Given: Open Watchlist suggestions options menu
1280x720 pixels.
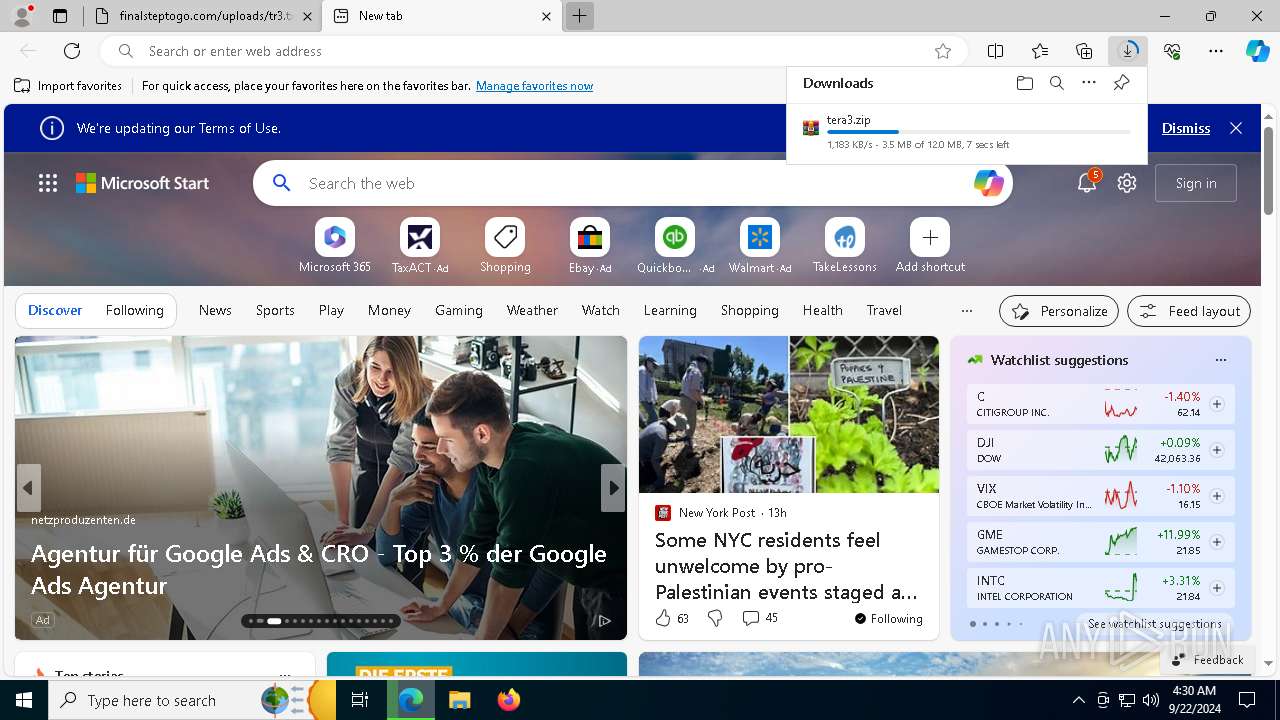Looking at the screenshot, I should (x=1220, y=360).
